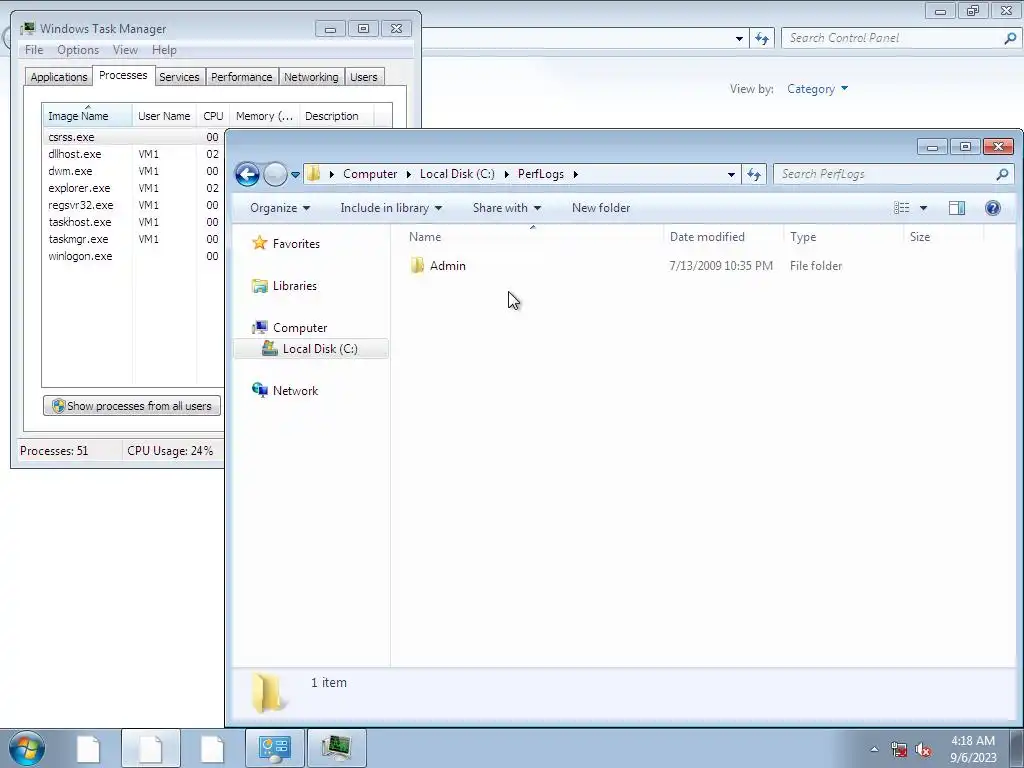The image size is (1024, 768).
Task: Open the Control Panel taskbar icon
Action: click(x=275, y=748)
